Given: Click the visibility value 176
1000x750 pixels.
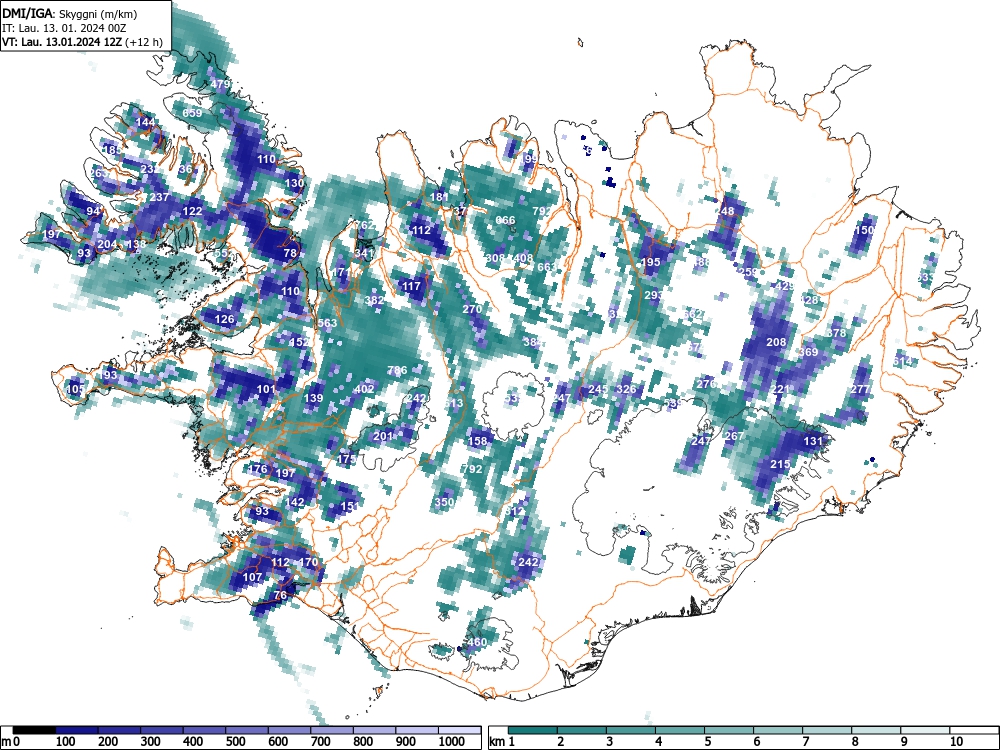Looking at the screenshot, I should 258,469.
